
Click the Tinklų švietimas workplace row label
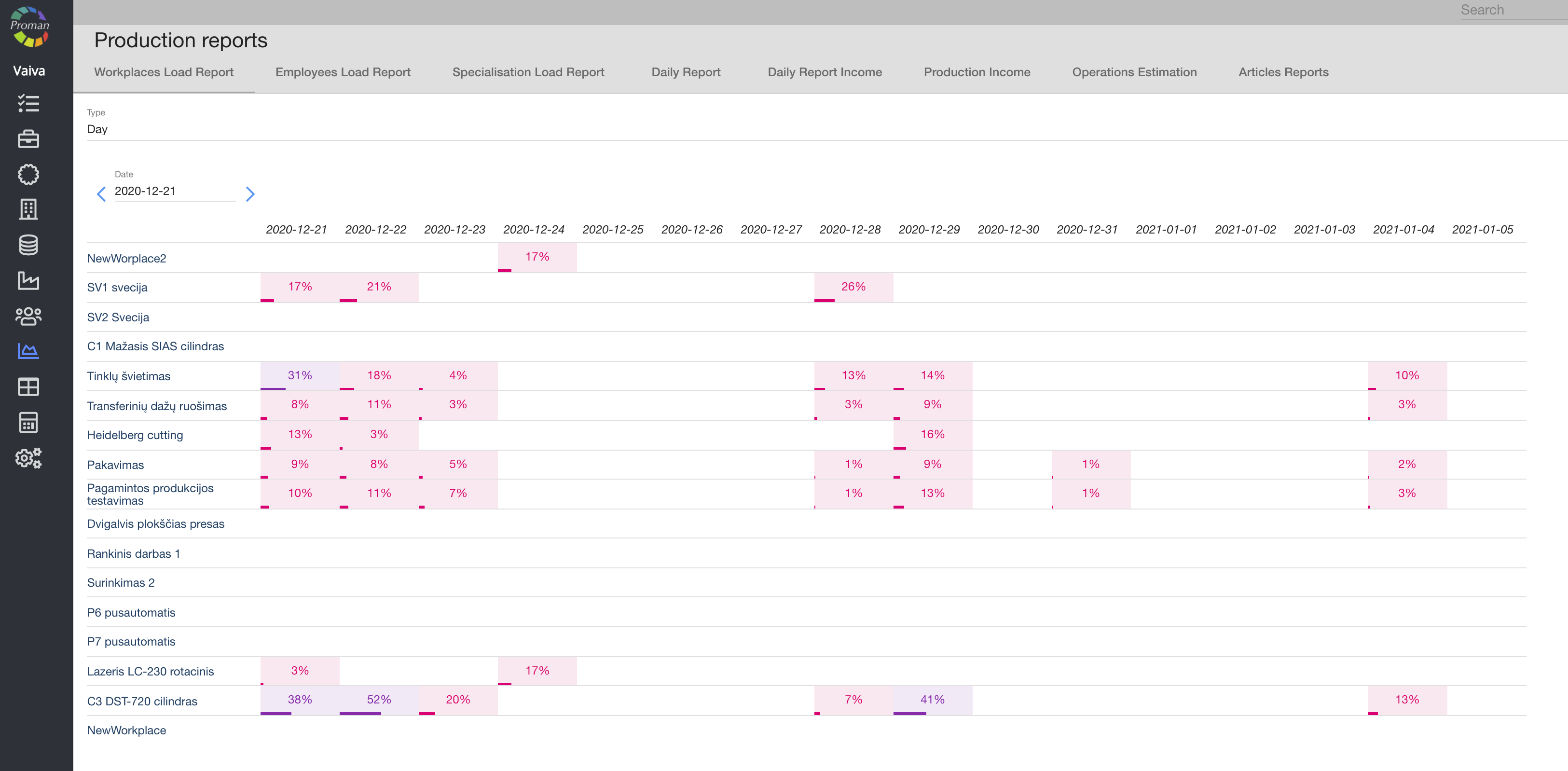pyautogui.click(x=128, y=376)
